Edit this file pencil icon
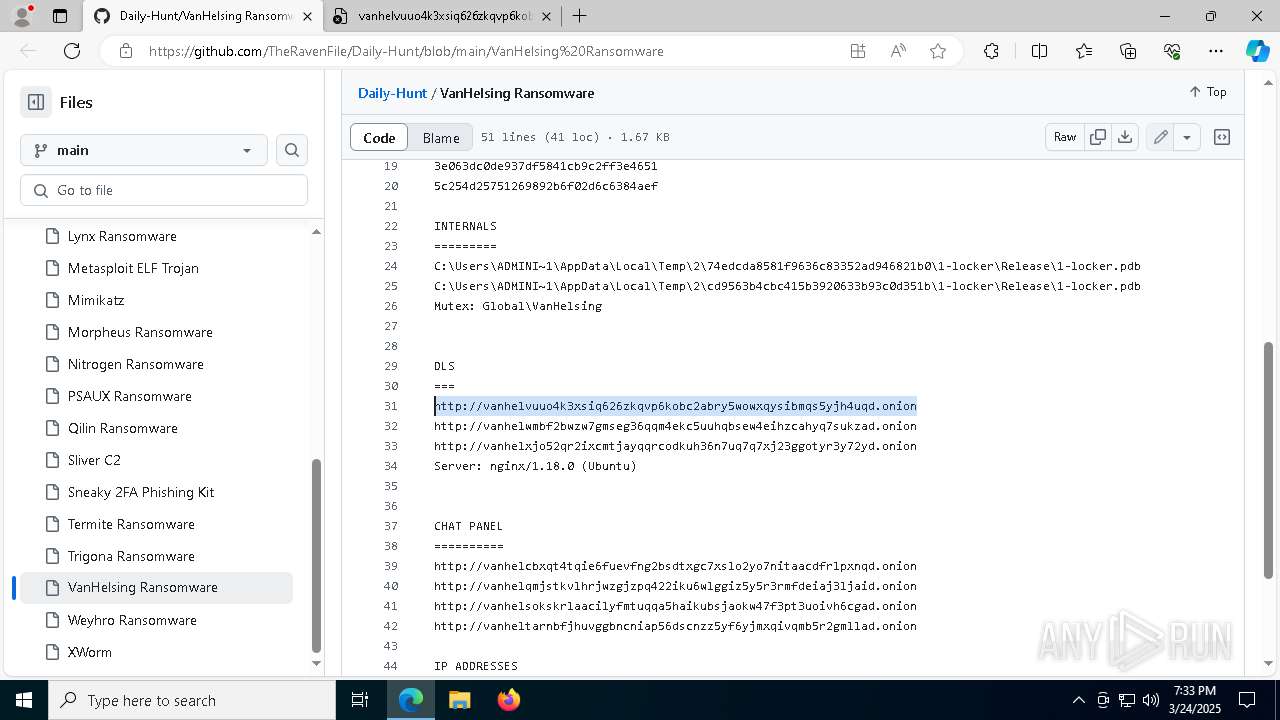 tap(1160, 137)
